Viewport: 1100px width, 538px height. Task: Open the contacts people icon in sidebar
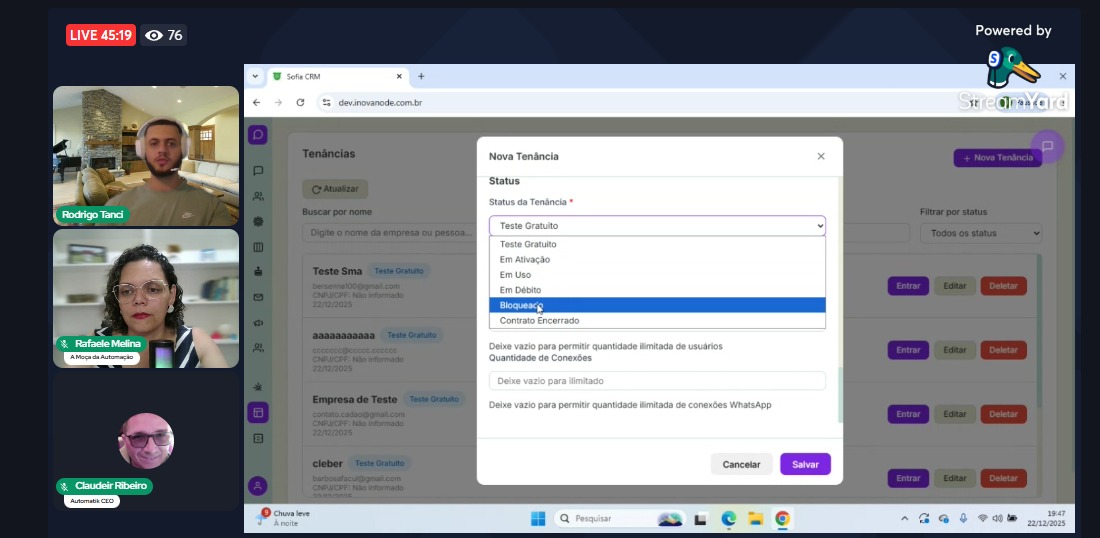click(258, 197)
